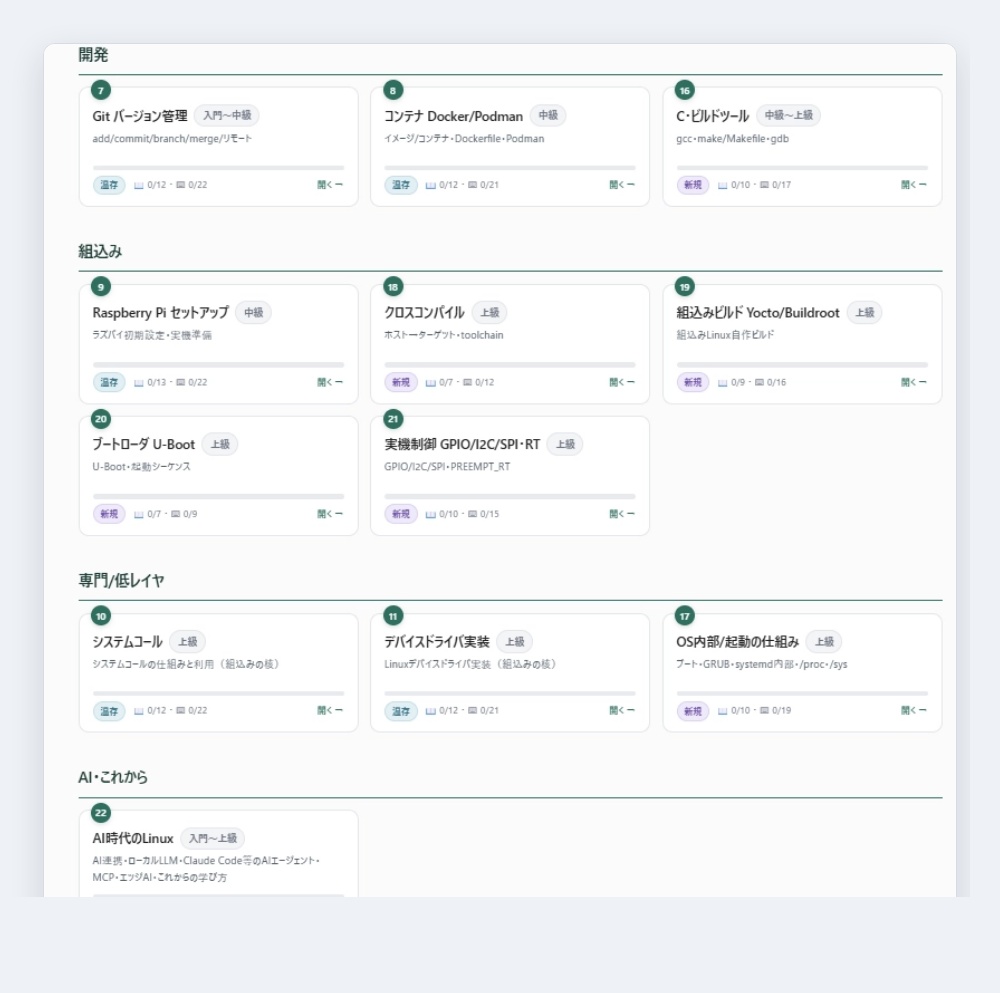
Task: Click the book icon on OS内部/起動の仕組み card
Action: pos(723,710)
